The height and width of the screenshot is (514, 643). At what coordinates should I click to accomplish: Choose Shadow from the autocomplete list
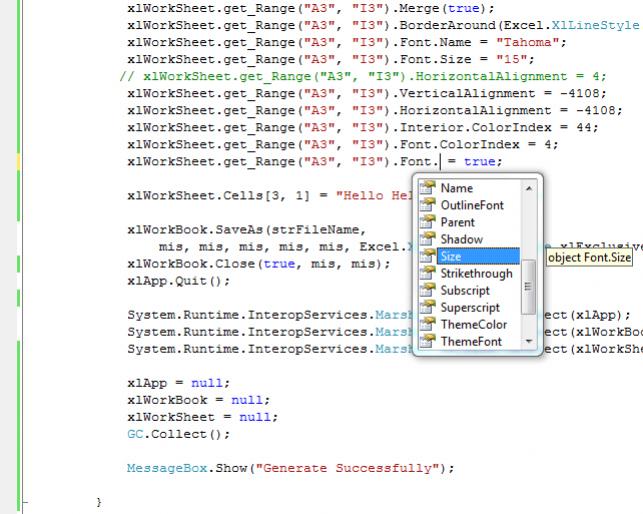pos(461,239)
